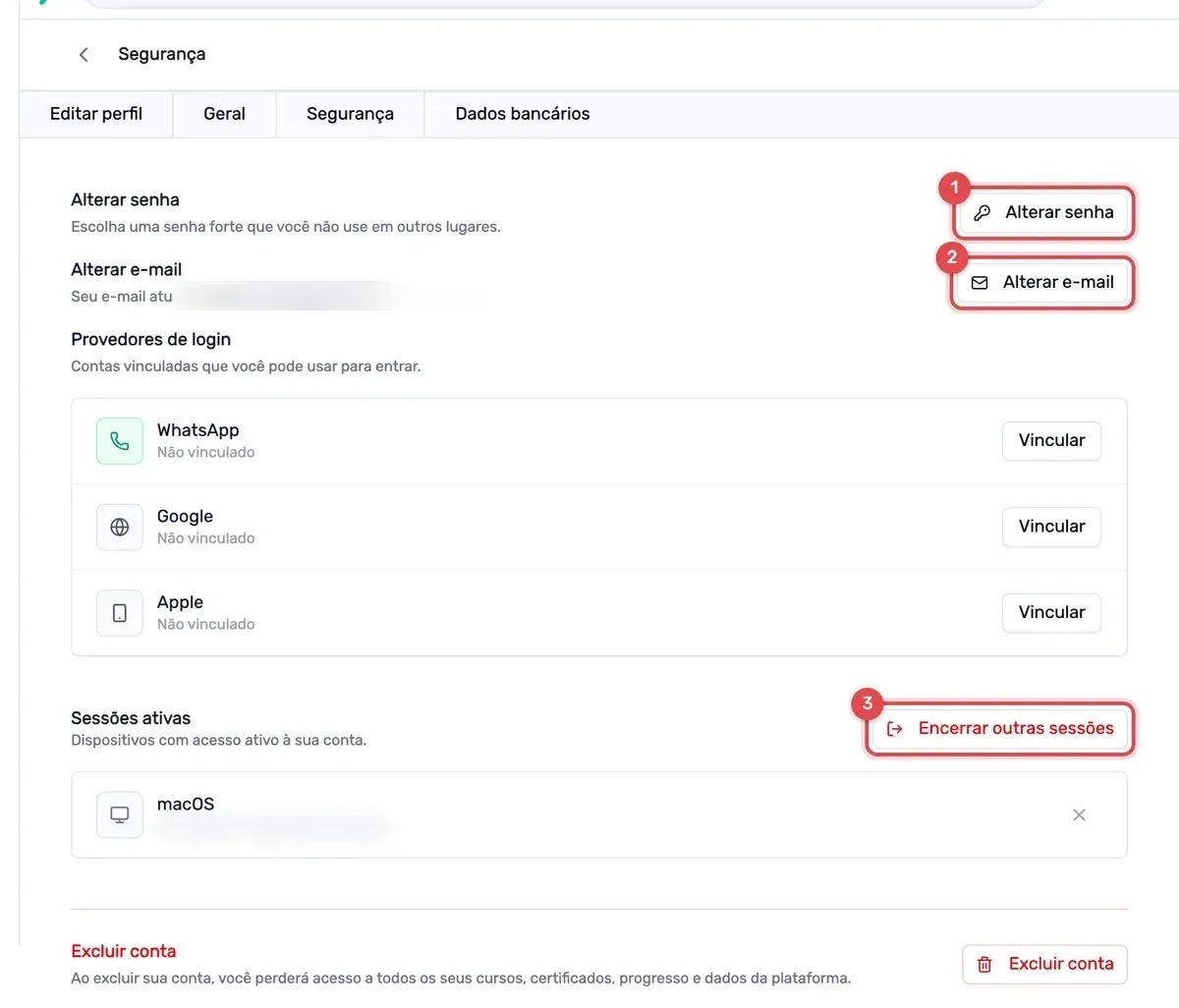
Task: Open the Dados bancários tab
Action: (x=523, y=114)
